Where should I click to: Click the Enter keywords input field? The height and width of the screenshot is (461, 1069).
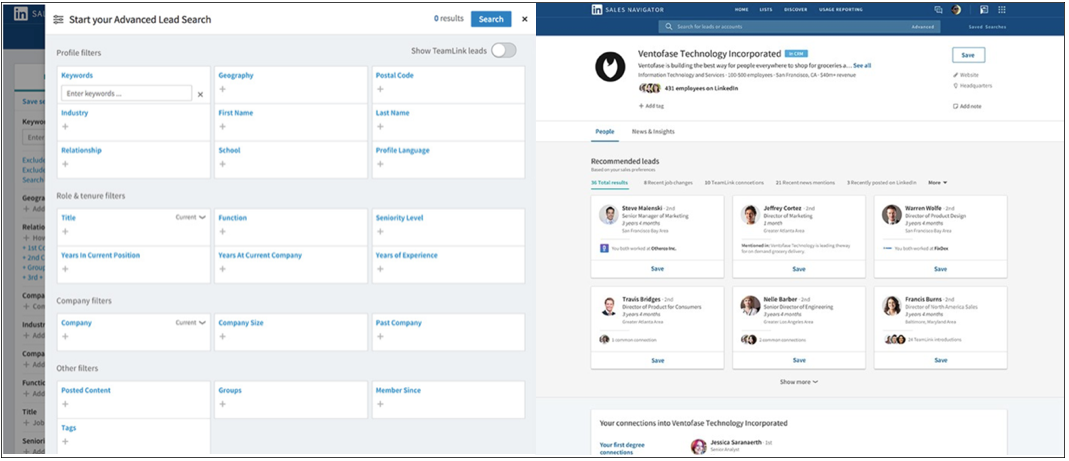click(126, 93)
